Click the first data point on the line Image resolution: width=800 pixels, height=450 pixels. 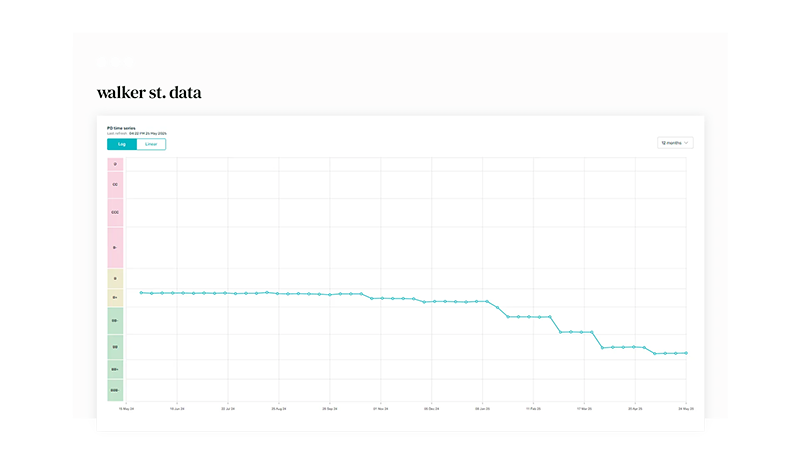coord(141,293)
